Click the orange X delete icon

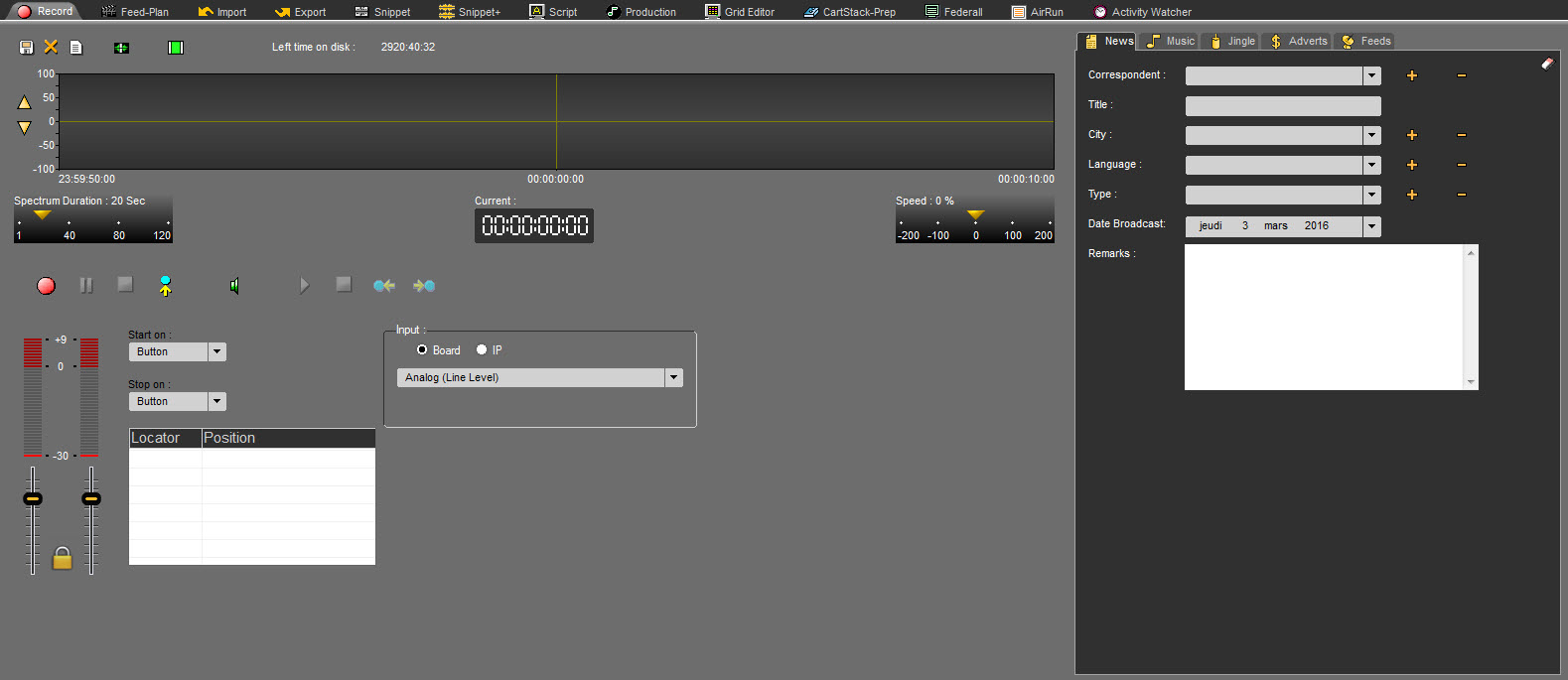pyautogui.click(x=51, y=48)
